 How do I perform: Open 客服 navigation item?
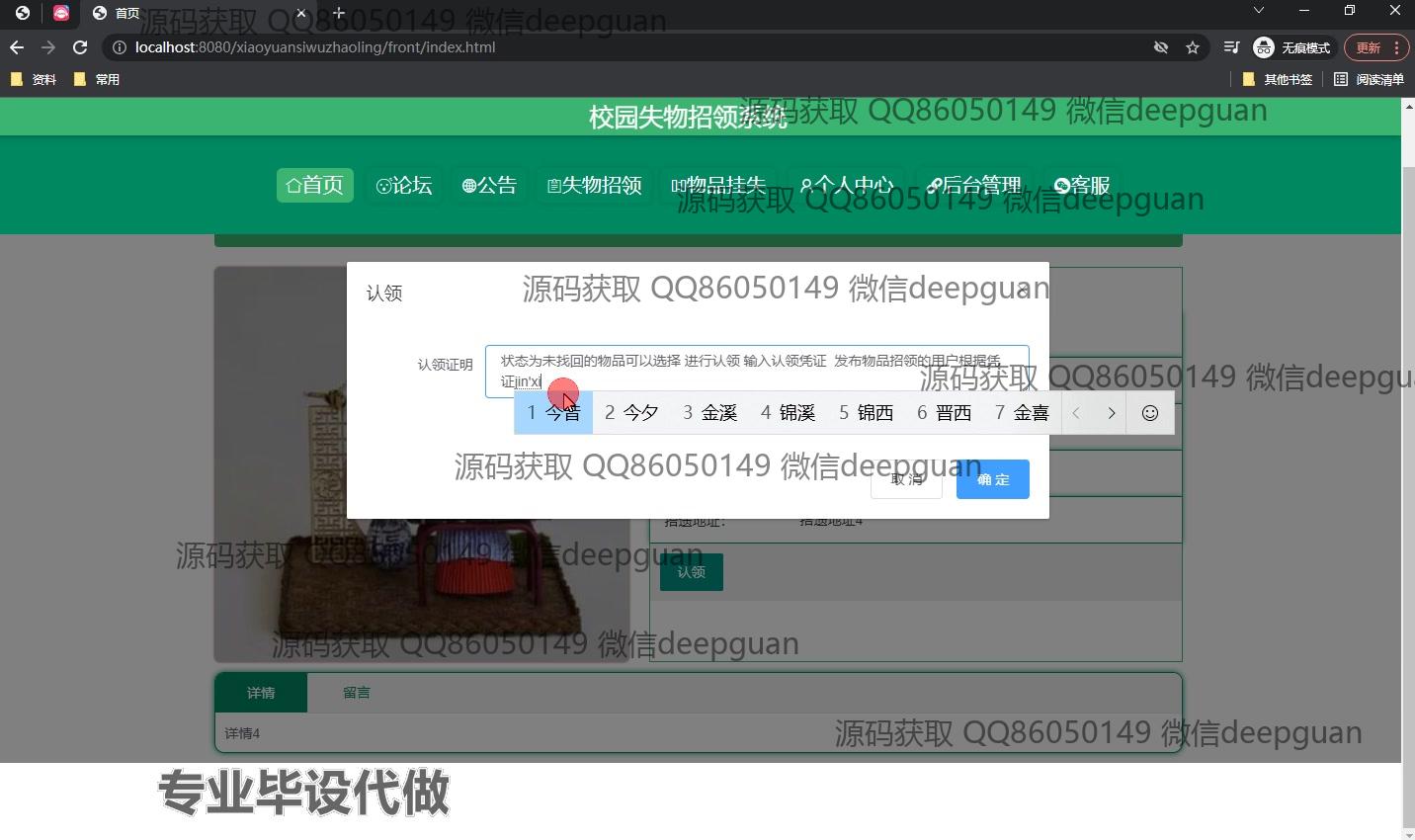click(x=1082, y=185)
